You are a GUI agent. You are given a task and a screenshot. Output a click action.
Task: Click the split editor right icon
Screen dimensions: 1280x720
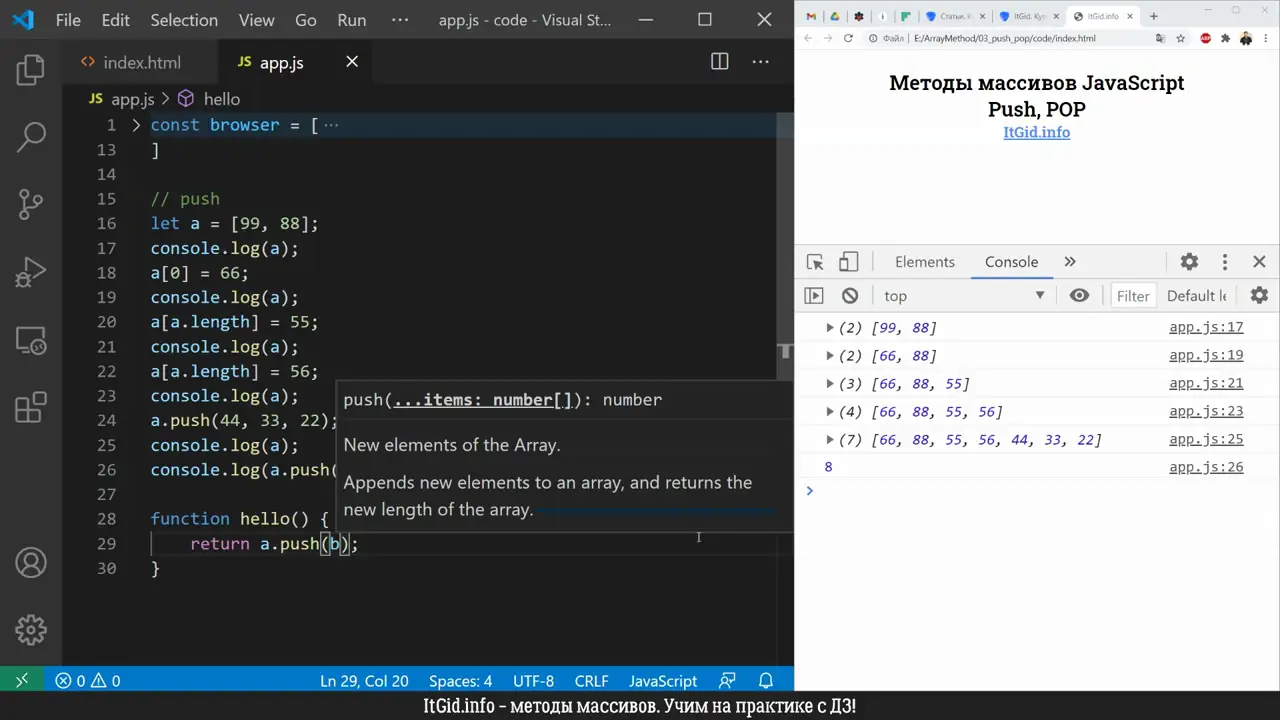point(719,62)
